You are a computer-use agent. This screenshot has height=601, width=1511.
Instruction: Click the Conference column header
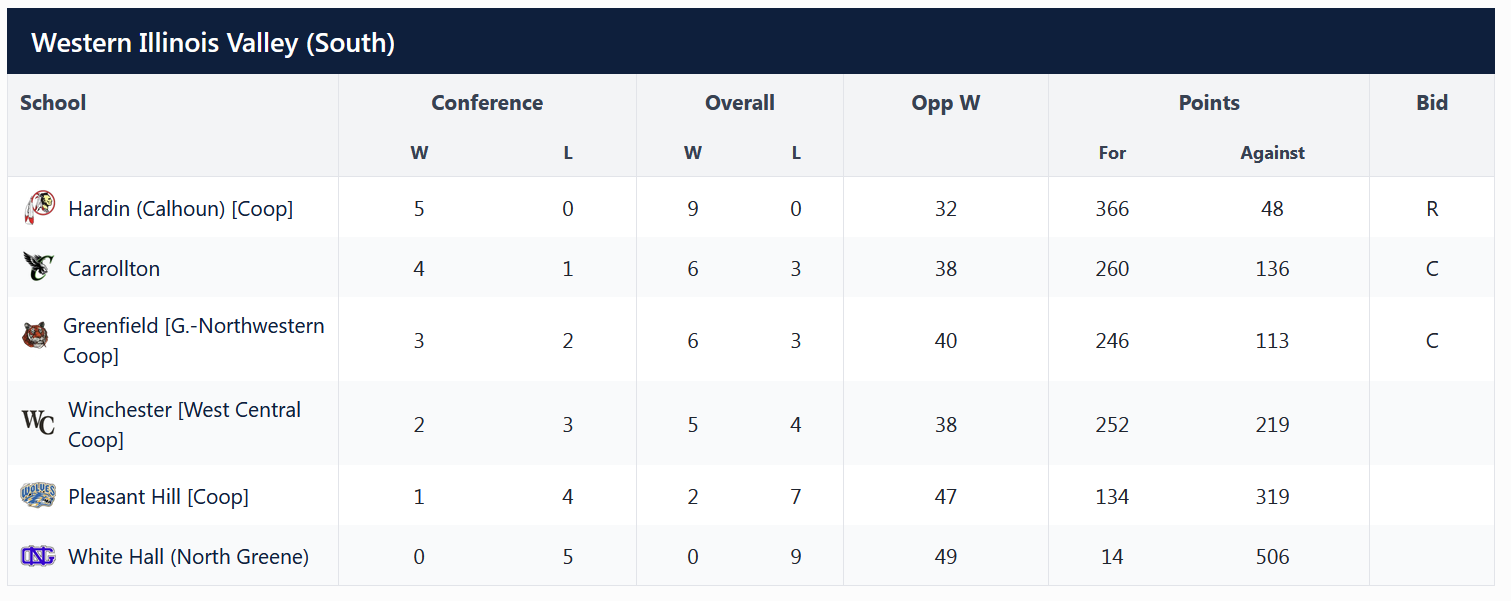coord(487,103)
